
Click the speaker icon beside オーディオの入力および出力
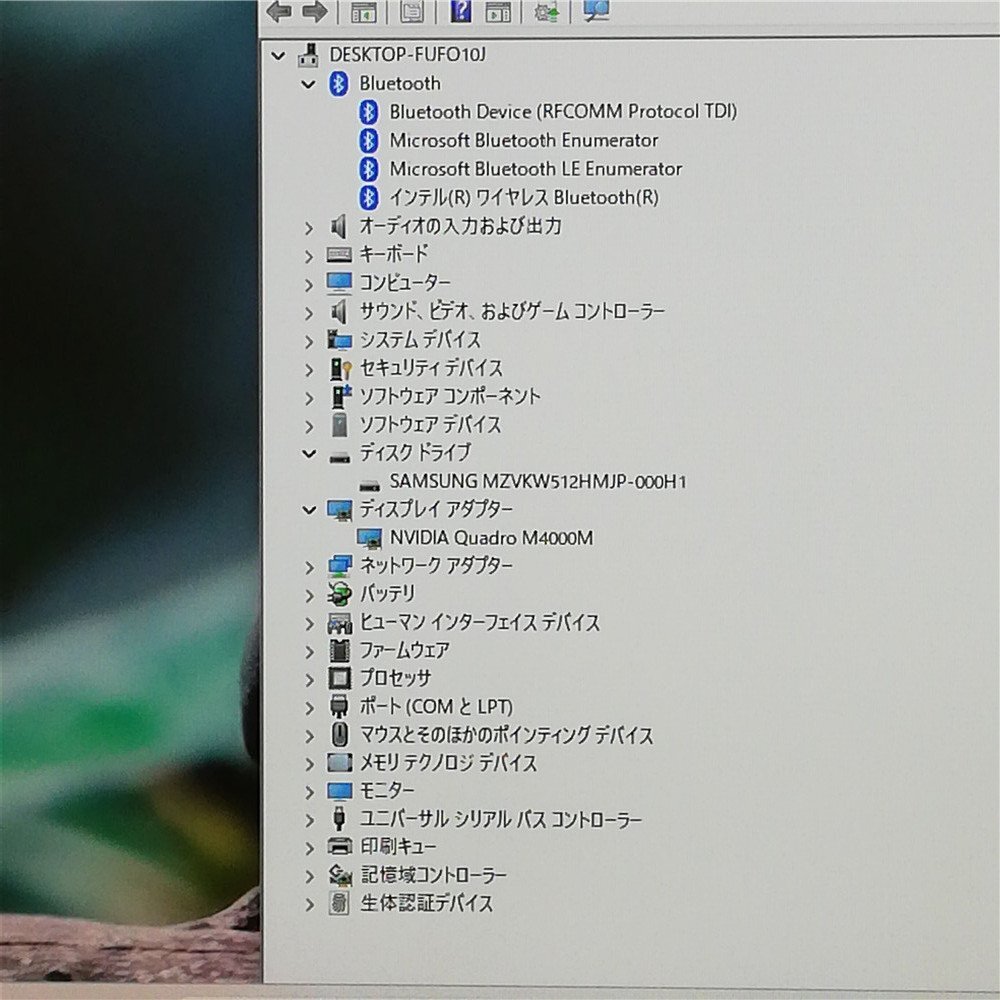coord(338,226)
